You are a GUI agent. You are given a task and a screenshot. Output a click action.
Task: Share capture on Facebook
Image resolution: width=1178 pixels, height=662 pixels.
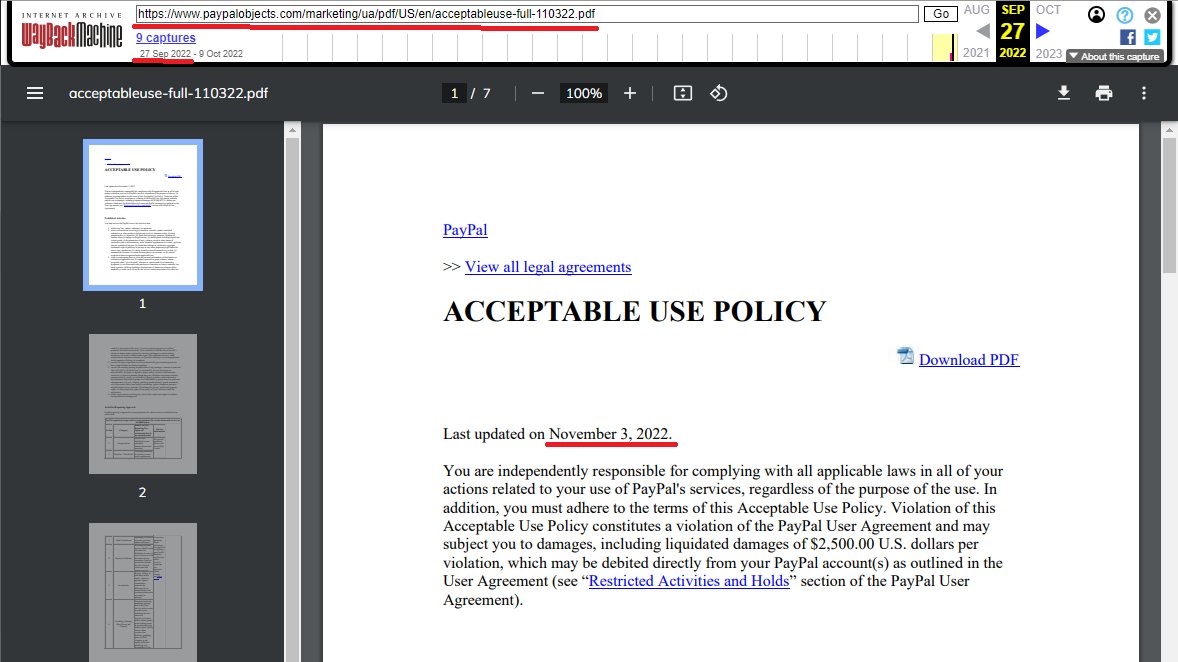1128,37
